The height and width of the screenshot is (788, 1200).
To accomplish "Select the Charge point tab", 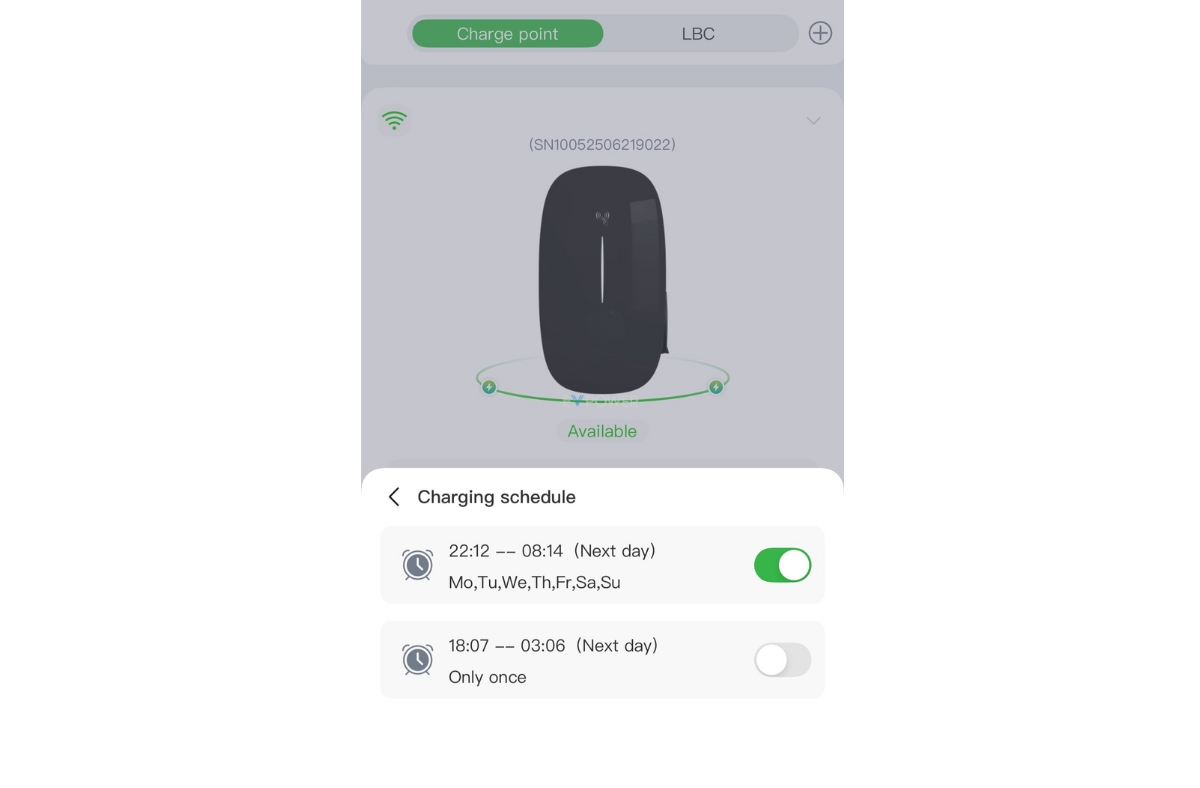I will coord(508,33).
